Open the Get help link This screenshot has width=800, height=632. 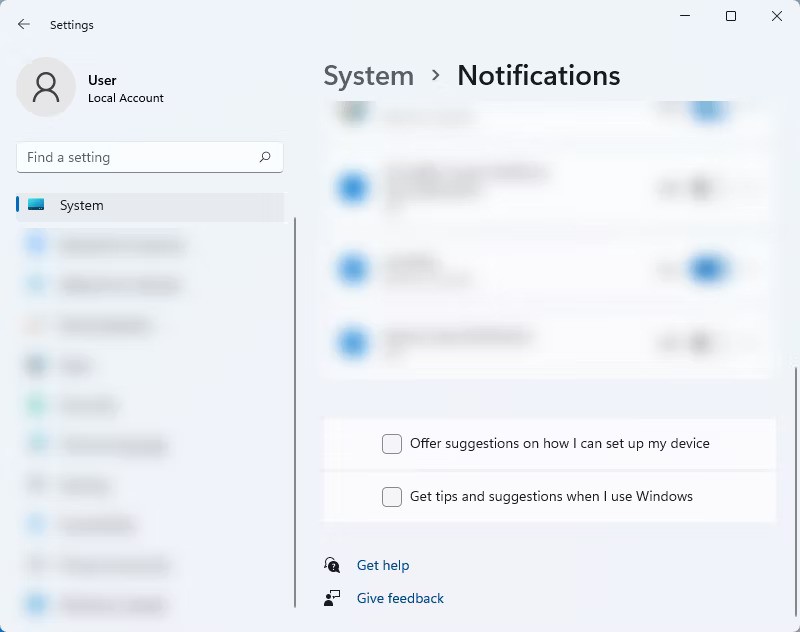pyautogui.click(x=383, y=565)
